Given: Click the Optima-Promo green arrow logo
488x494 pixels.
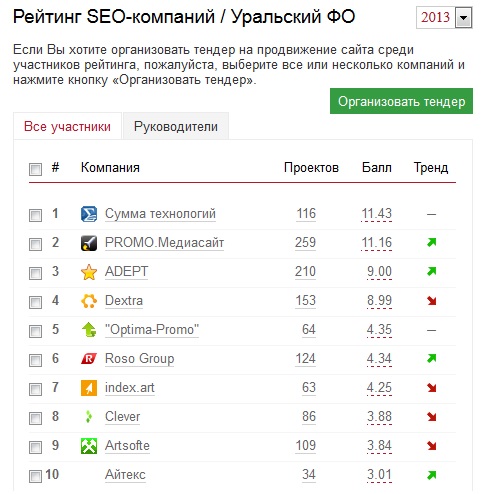Looking at the screenshot, I should click(89, 330).
